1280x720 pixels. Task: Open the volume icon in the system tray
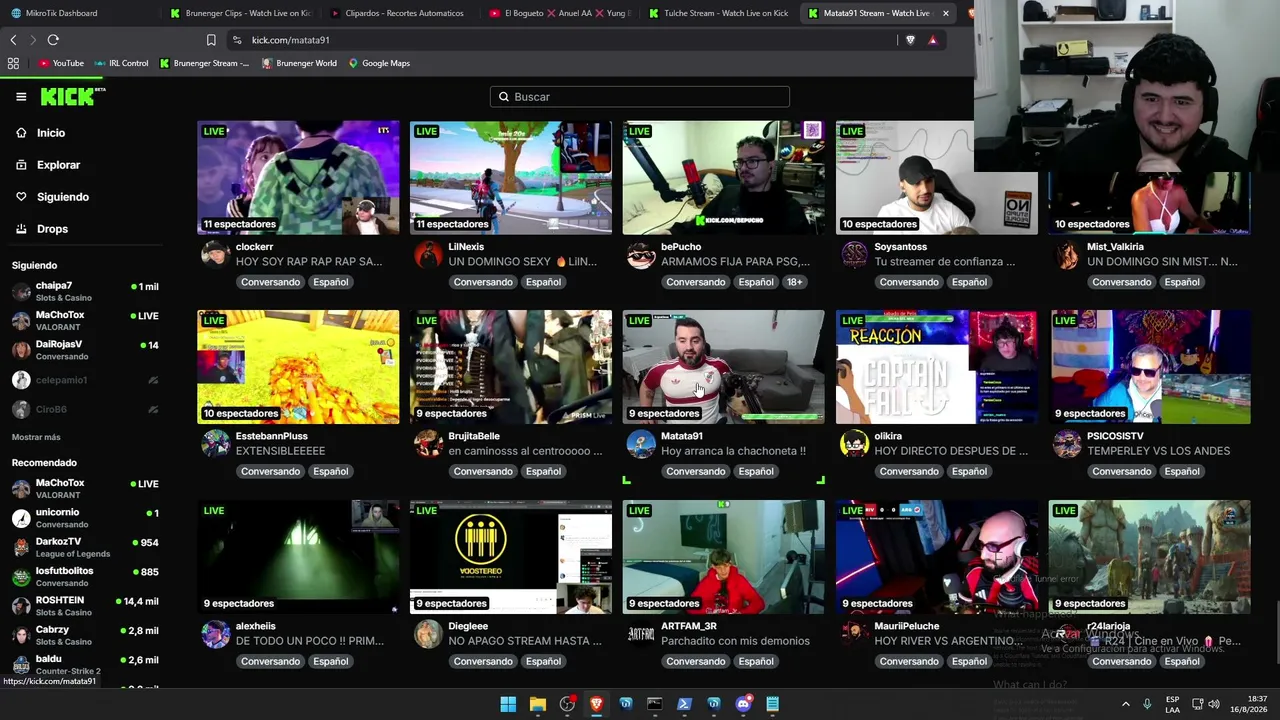pyautogui.click(x=1214, y=704)
